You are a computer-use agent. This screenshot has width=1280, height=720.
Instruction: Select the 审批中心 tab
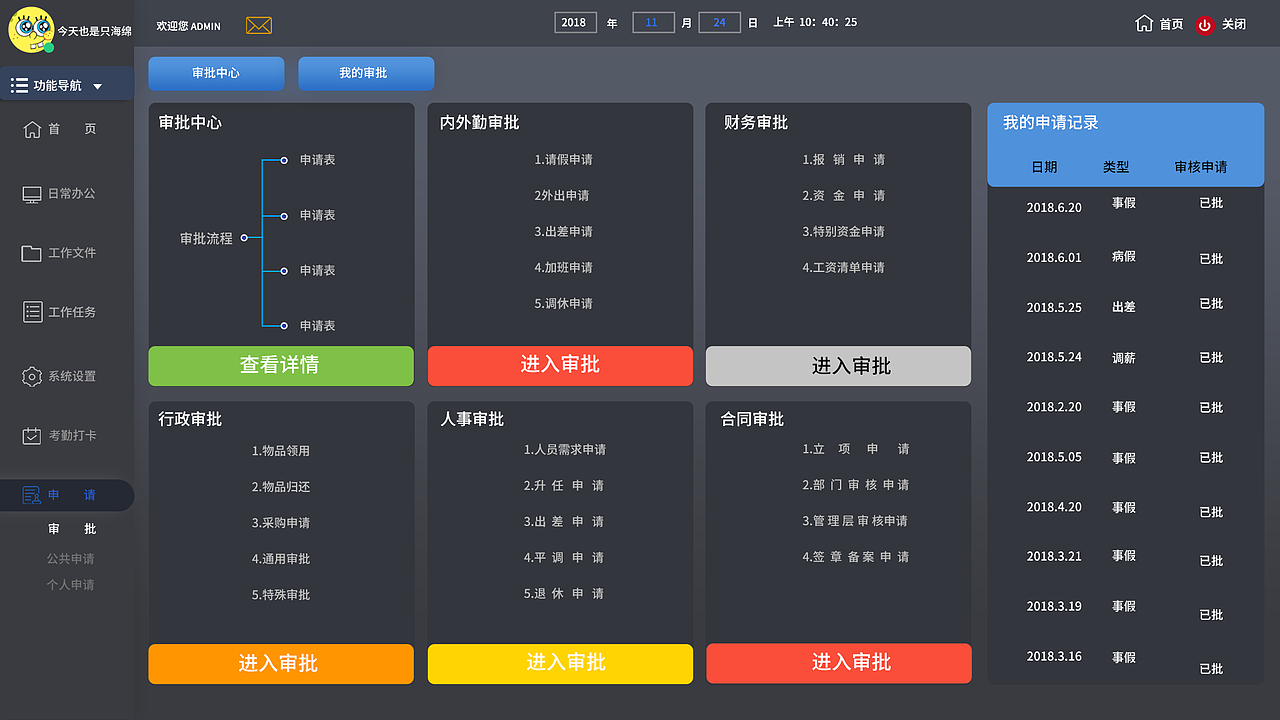[215, 73]
